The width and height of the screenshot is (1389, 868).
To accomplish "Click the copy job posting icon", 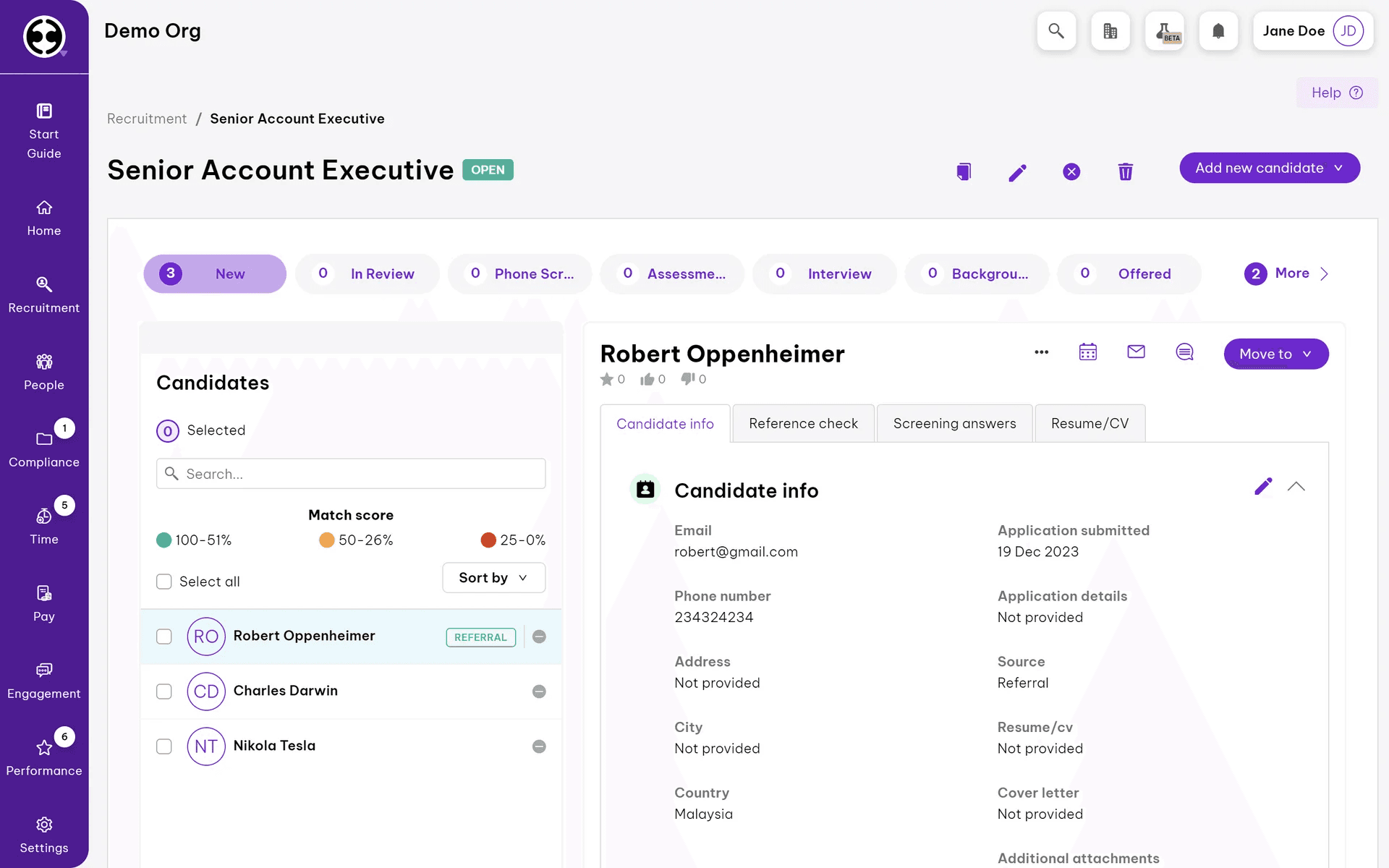I will [963, 171].
